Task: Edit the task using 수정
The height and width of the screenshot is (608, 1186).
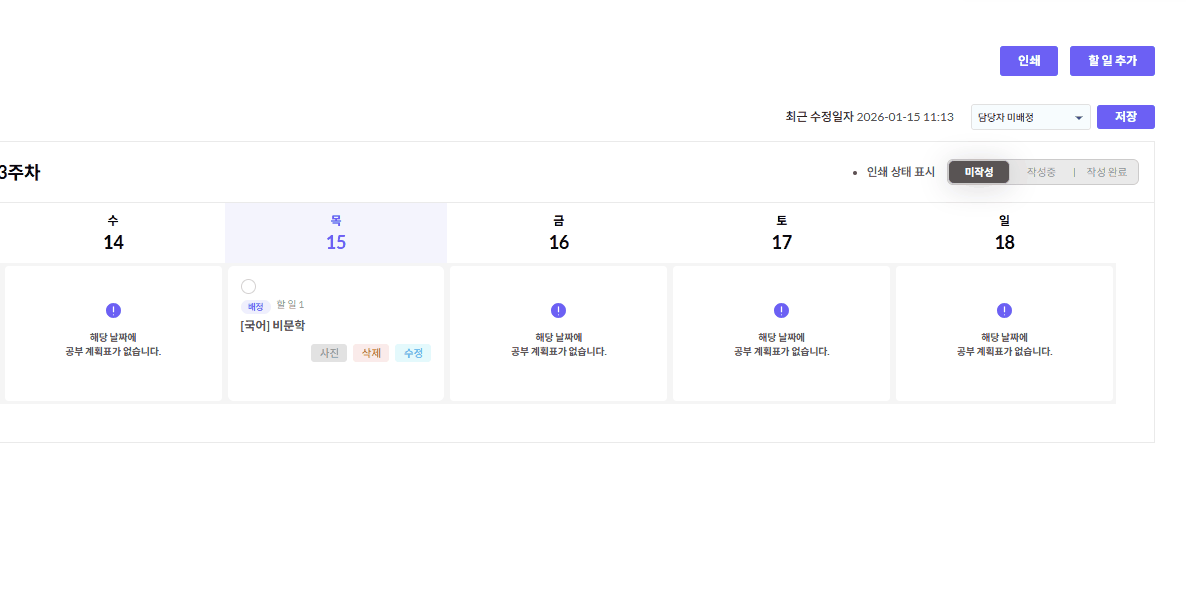Action: 413,353
